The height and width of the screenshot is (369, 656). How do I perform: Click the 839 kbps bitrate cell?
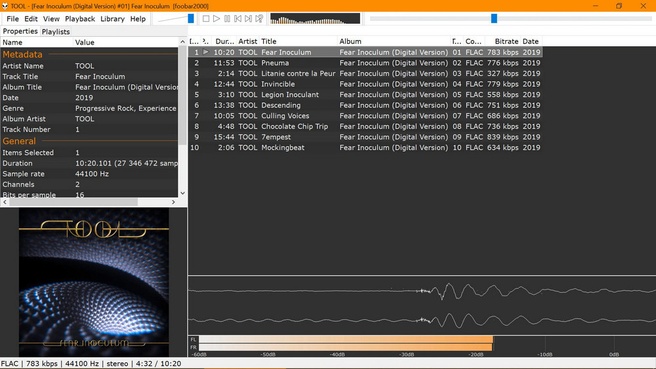(x=502, y=137)
